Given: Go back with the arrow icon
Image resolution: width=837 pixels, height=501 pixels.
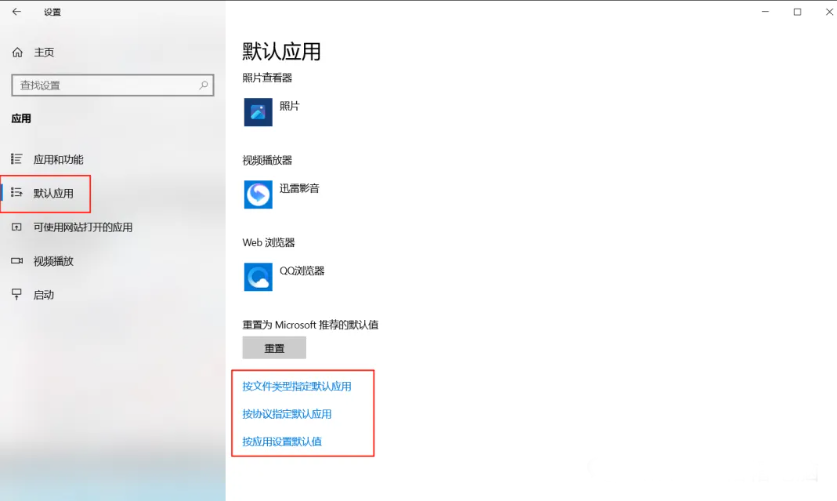Looking at the screenshot, I should (x=17, y=11).
